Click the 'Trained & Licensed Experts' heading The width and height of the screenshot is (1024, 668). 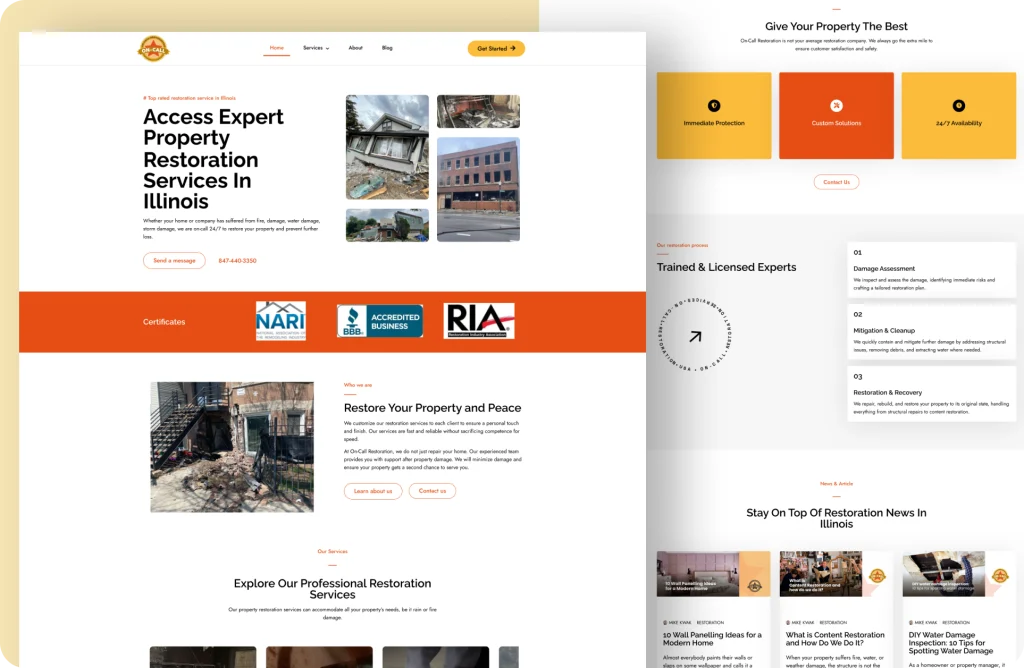pos(726,267)
